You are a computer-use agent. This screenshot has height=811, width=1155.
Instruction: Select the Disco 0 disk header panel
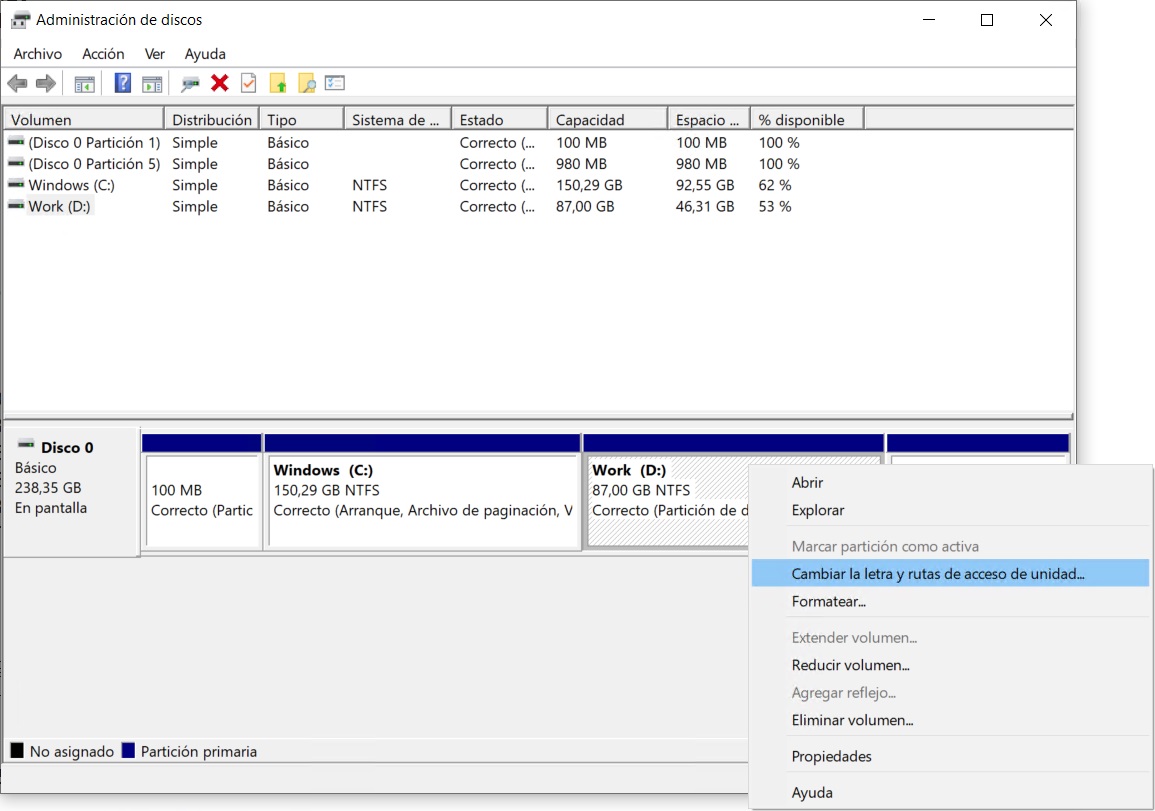coord(71,492)
